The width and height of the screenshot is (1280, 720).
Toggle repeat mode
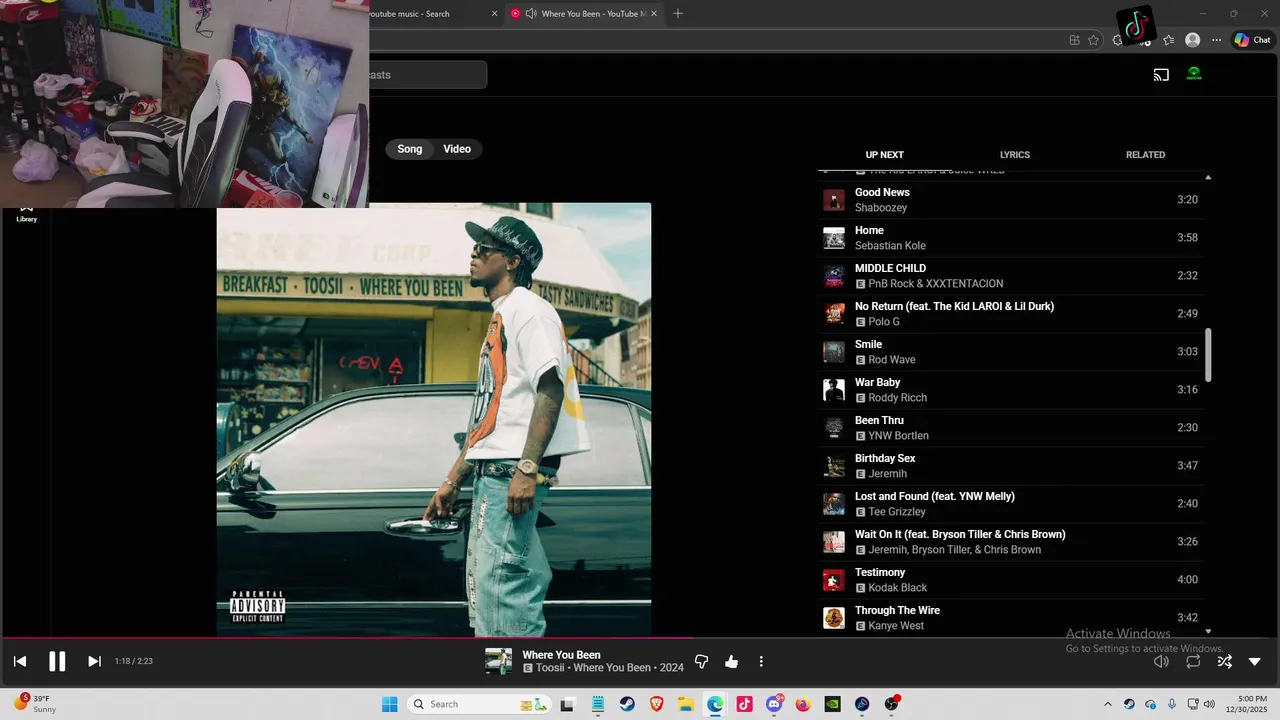tap(1193, 661)
